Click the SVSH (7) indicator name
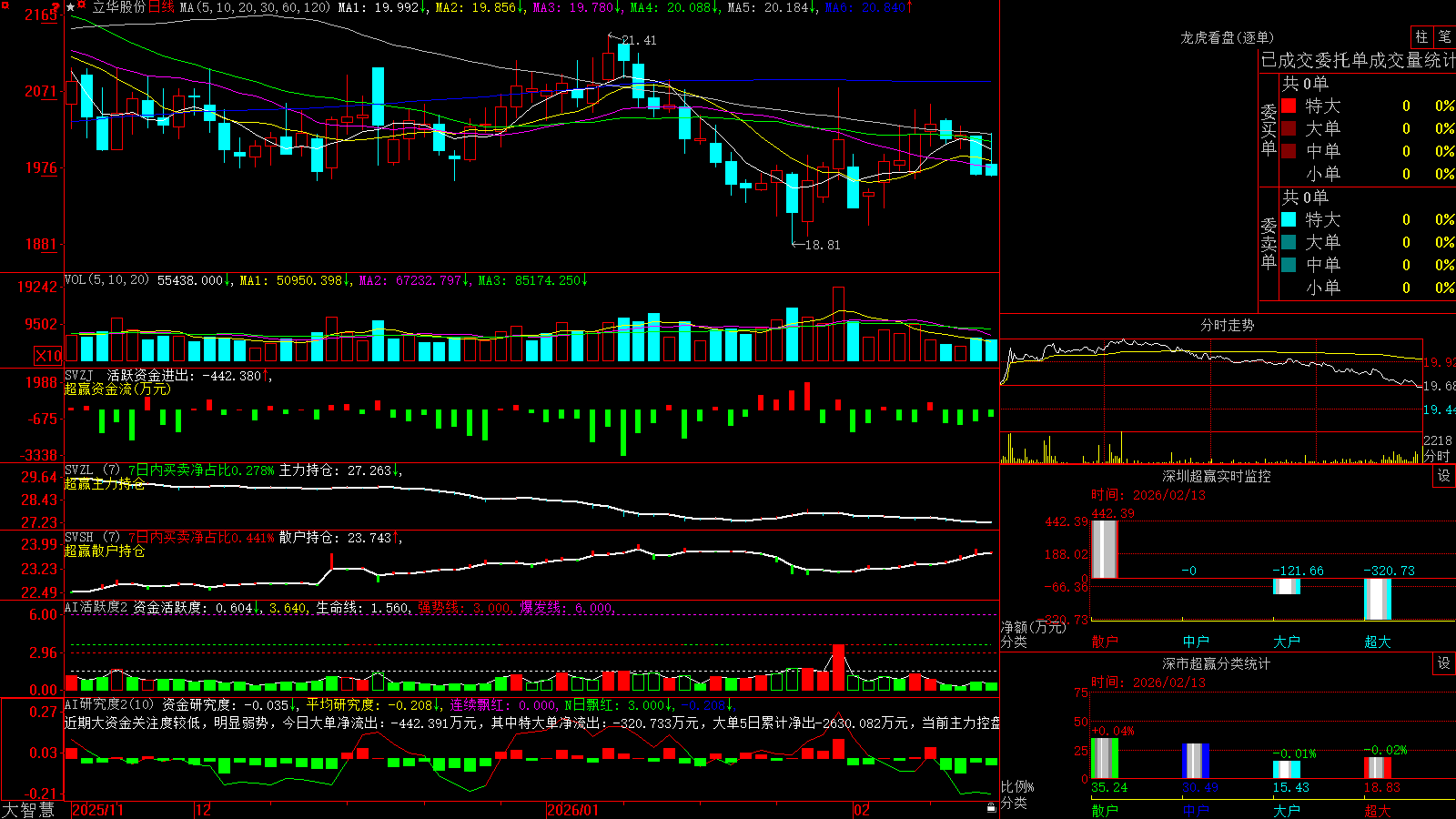This screenshot has height=819, width=1456. (x=92, y=538)
